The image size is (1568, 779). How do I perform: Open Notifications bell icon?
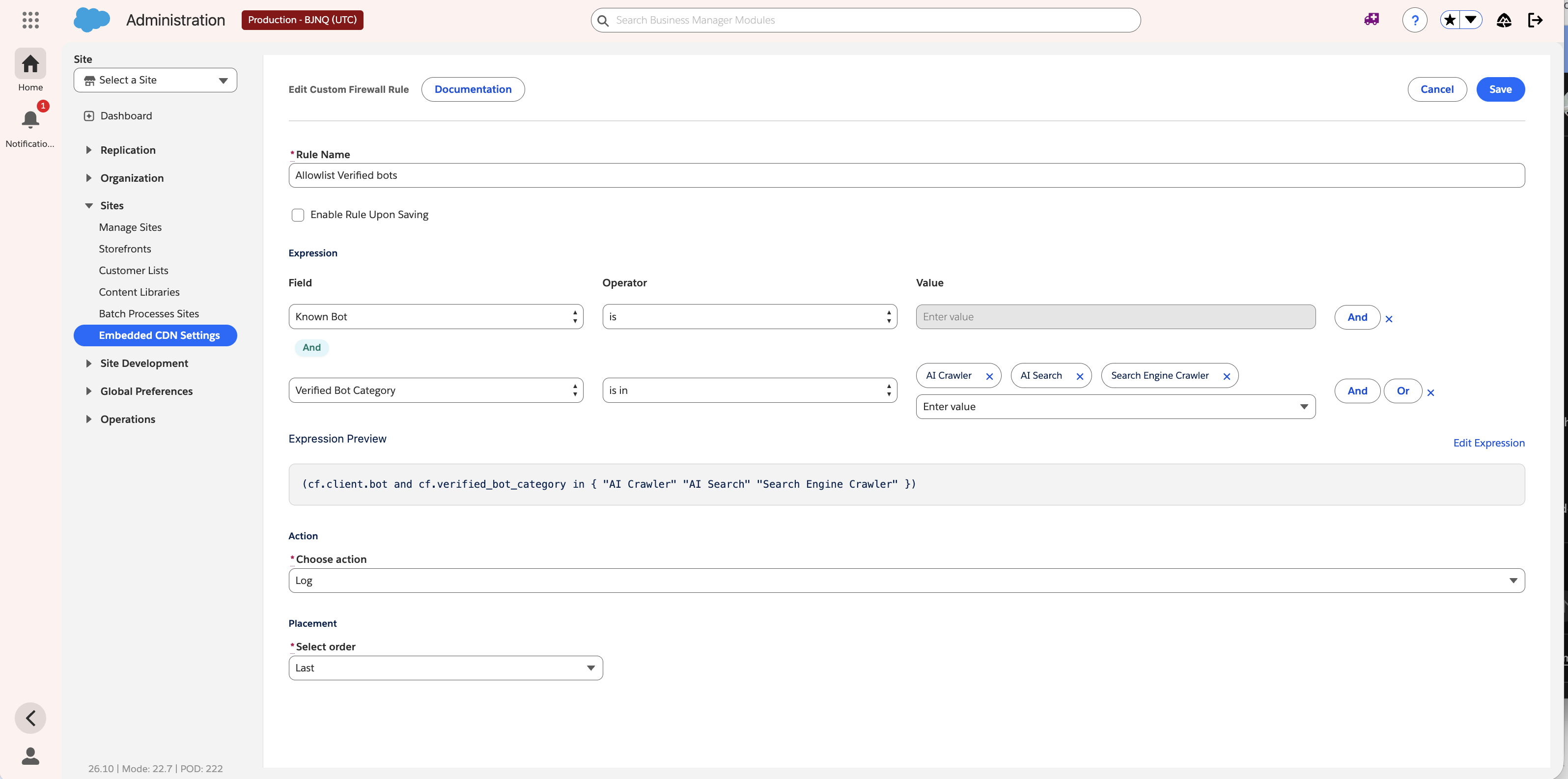point(30,119)
